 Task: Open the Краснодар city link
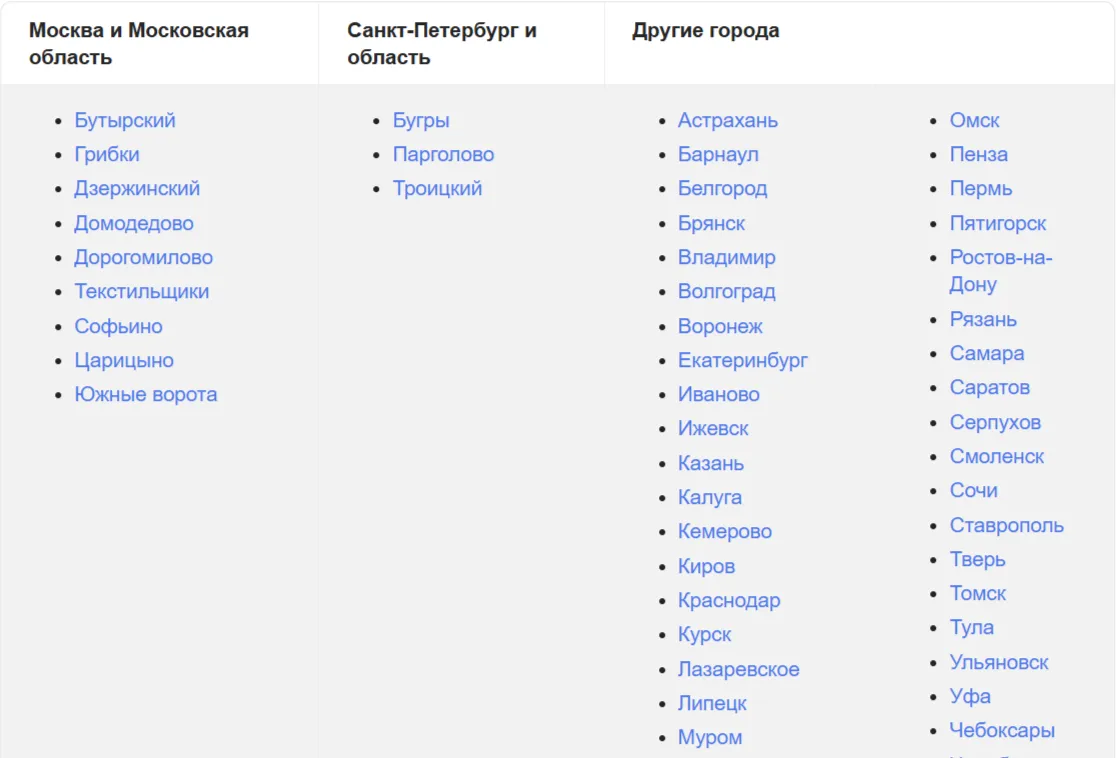tap(729, 600)
